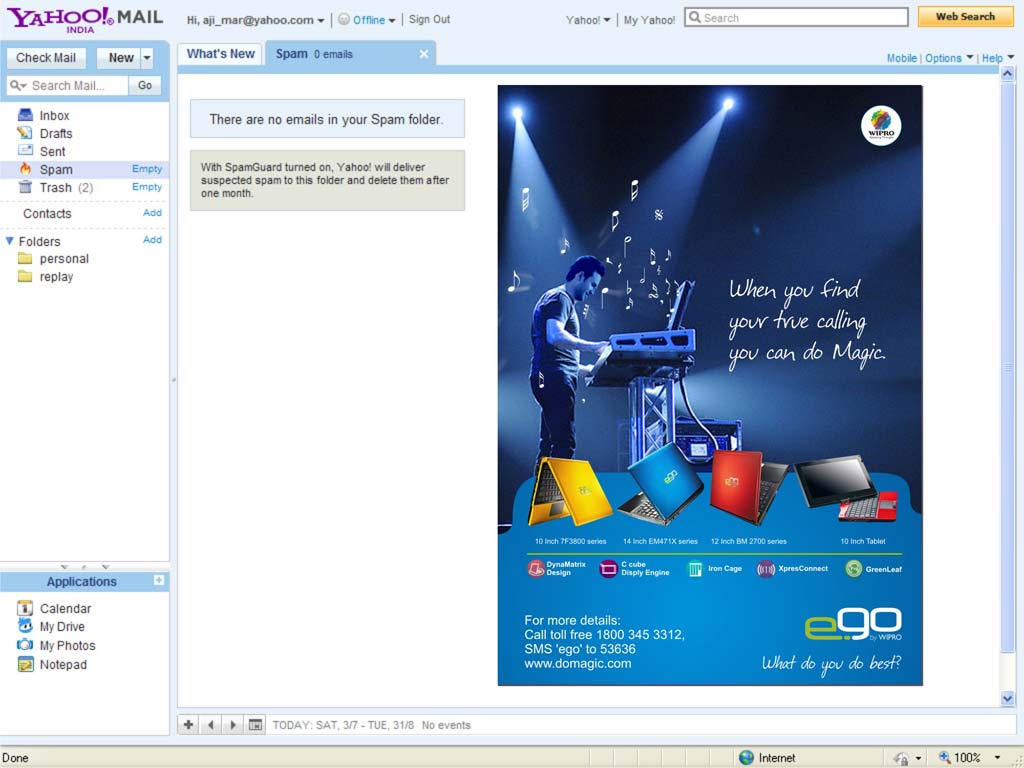Switch to What's New tab
1024x768 pixels.
221,54
